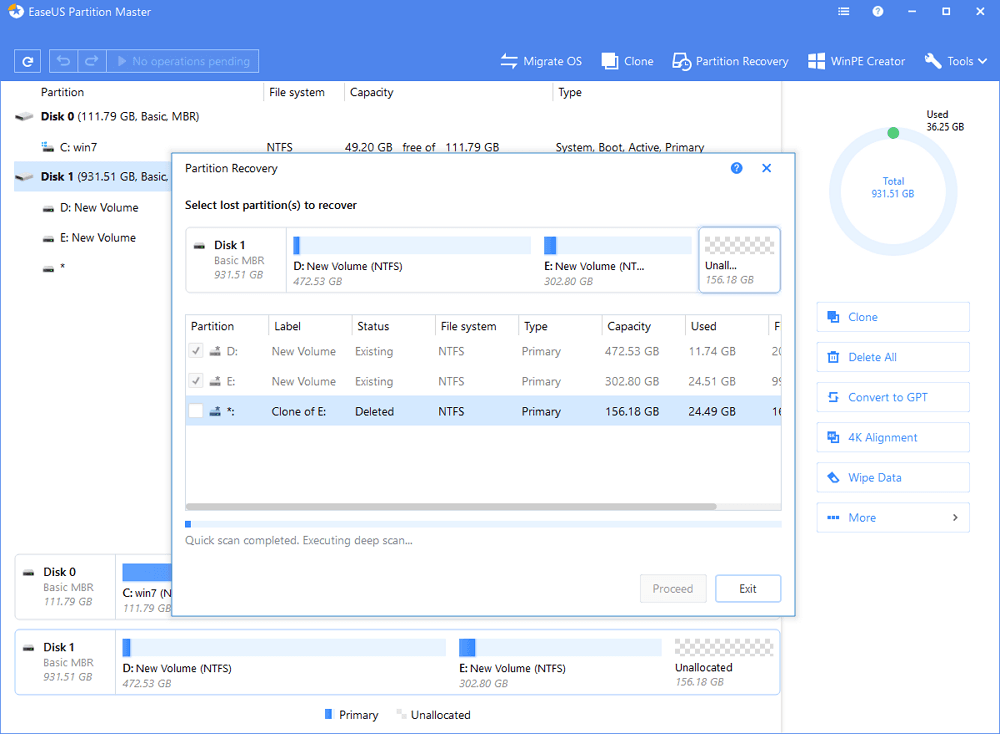This screenshot has width=1000, height=734.
Task: Open WinPE Creator tool
Action: [x=856, y=61]
